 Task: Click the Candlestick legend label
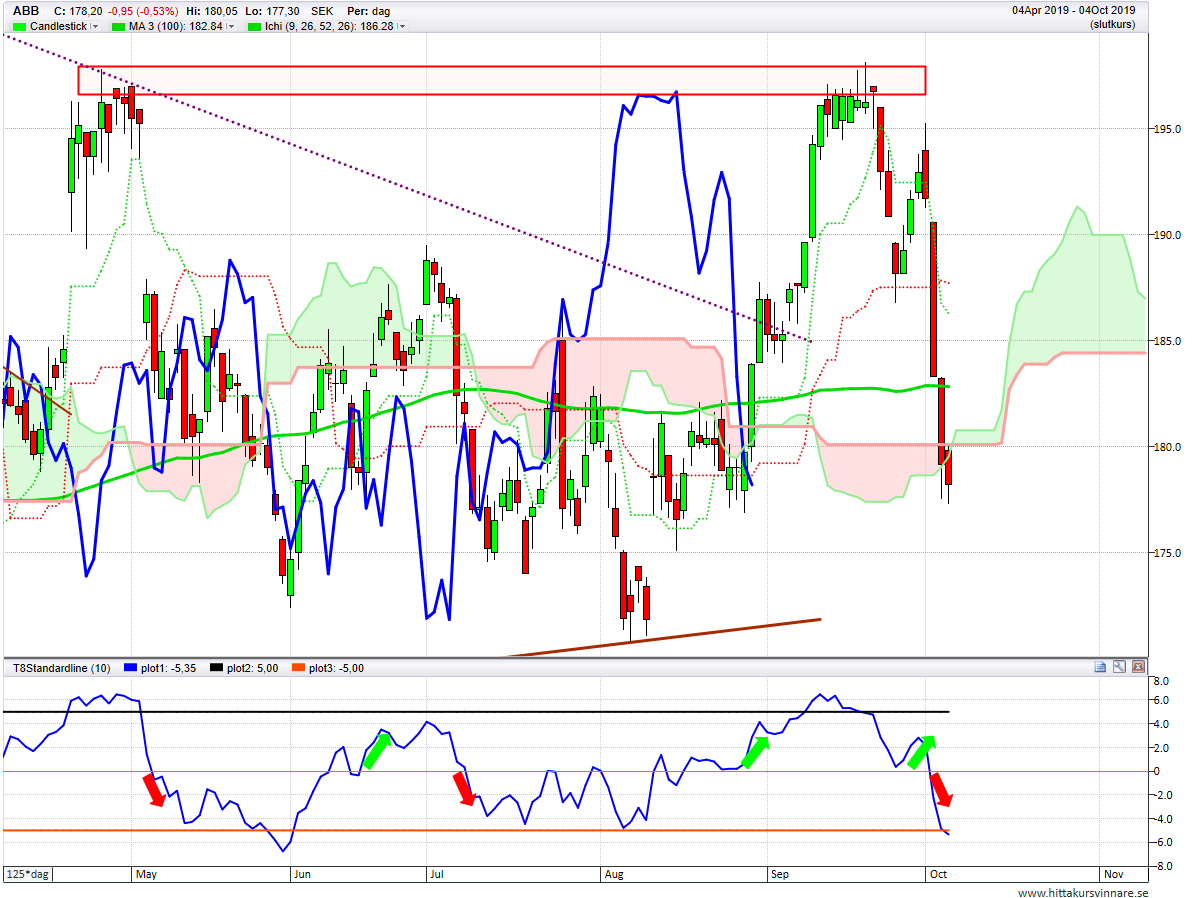coord(59,26)
